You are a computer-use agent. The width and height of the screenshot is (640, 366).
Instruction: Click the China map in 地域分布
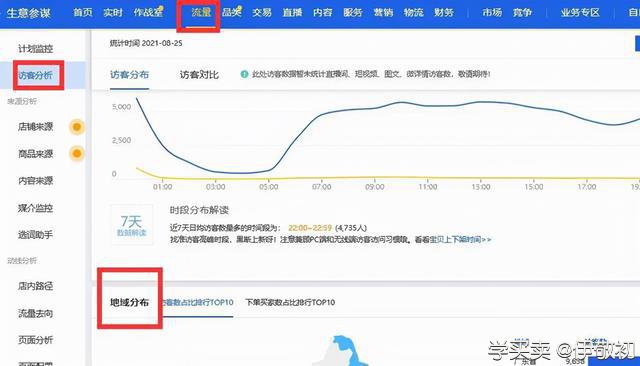341,350
